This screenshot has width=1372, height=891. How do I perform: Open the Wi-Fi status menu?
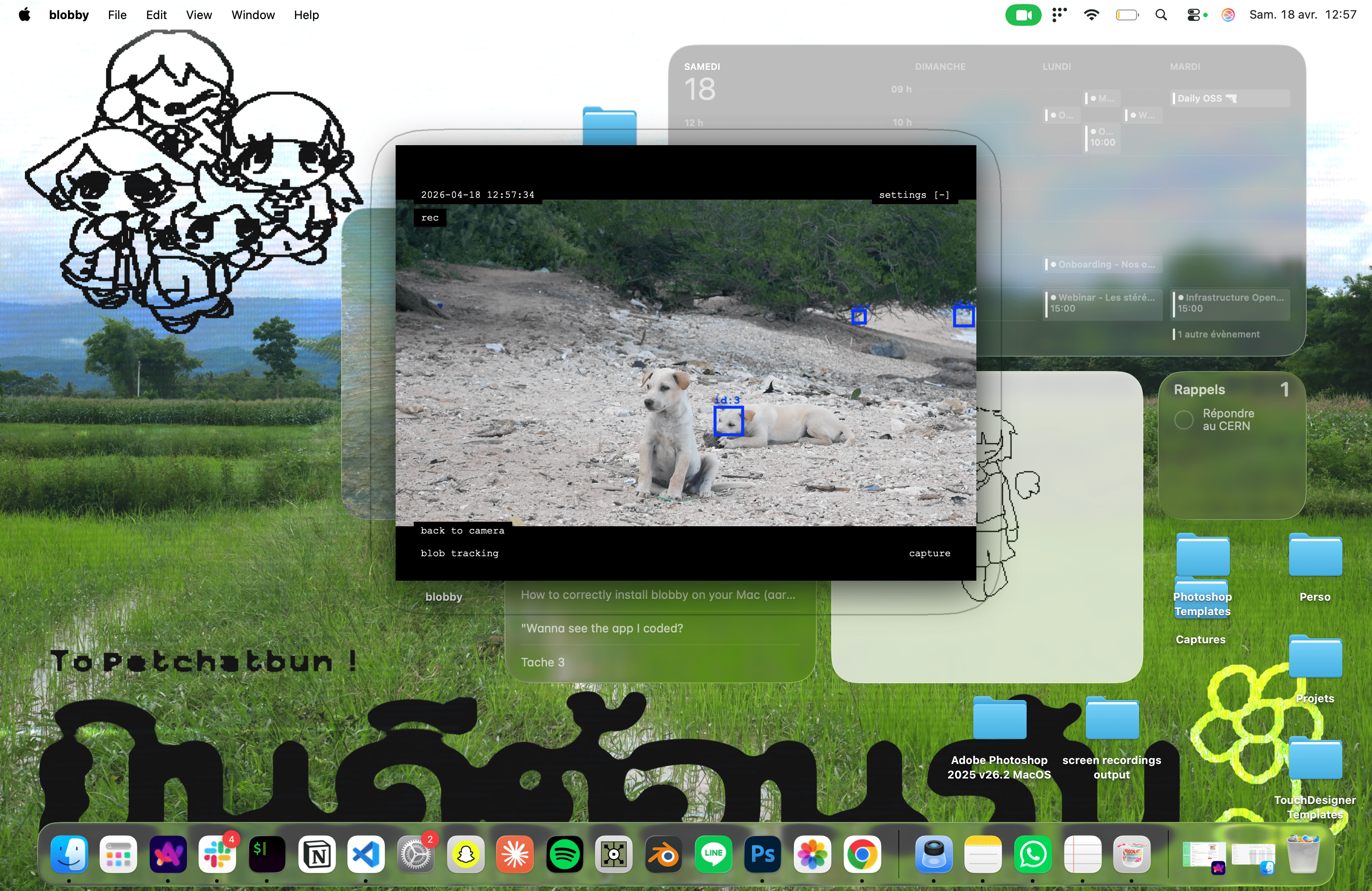1091,15
